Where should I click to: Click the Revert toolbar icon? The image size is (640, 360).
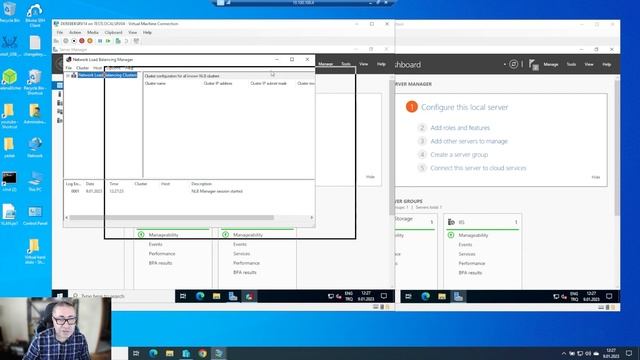pos(126,41)
